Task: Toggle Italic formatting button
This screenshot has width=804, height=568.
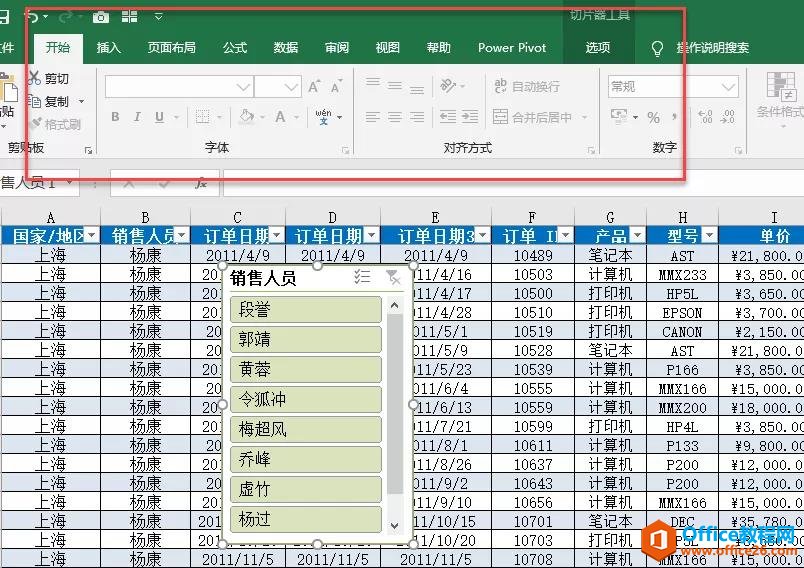Action: [138, 118]
